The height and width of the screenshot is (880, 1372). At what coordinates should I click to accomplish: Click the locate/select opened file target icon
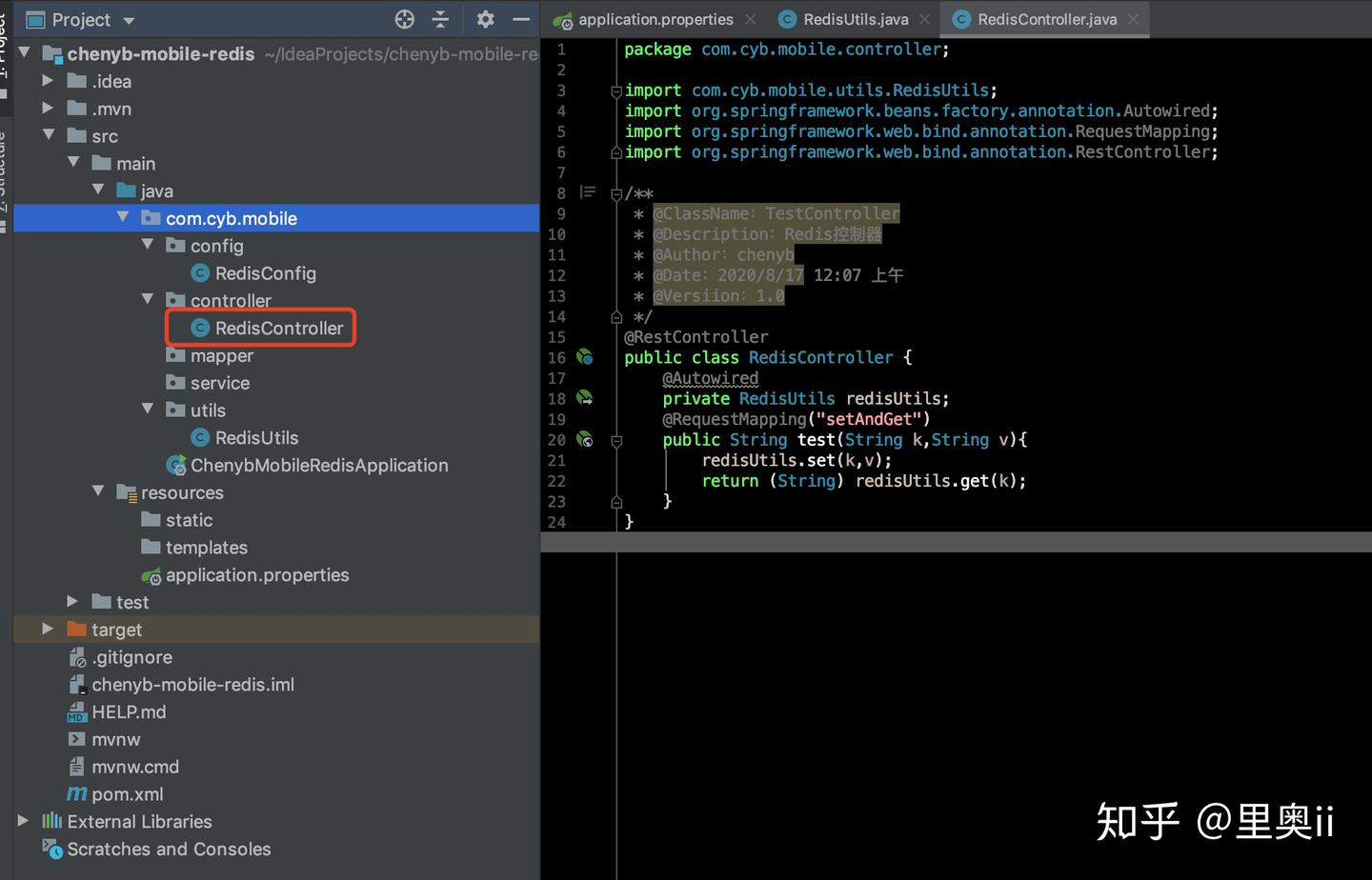(405, 19)
